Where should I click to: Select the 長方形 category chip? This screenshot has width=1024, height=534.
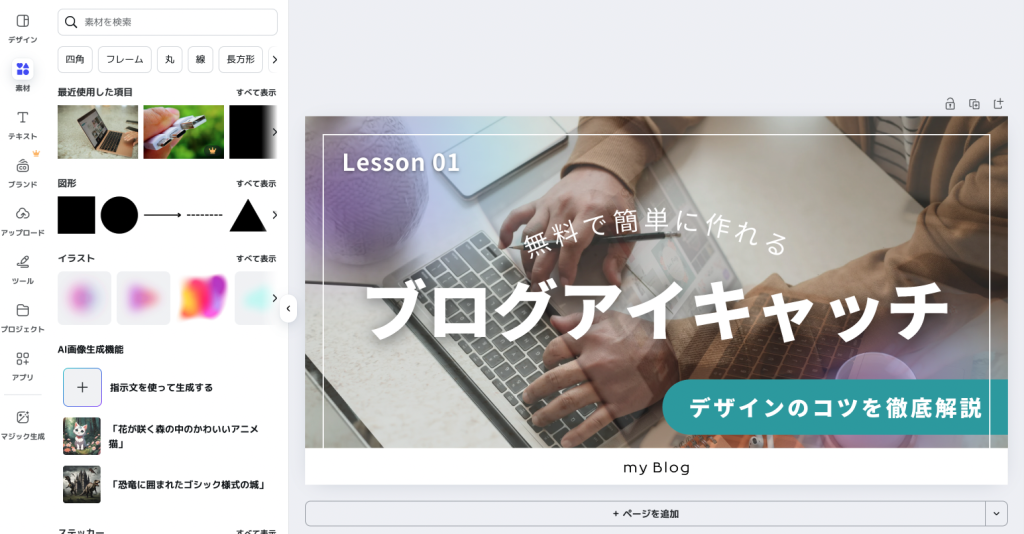(x=240, y=59)
